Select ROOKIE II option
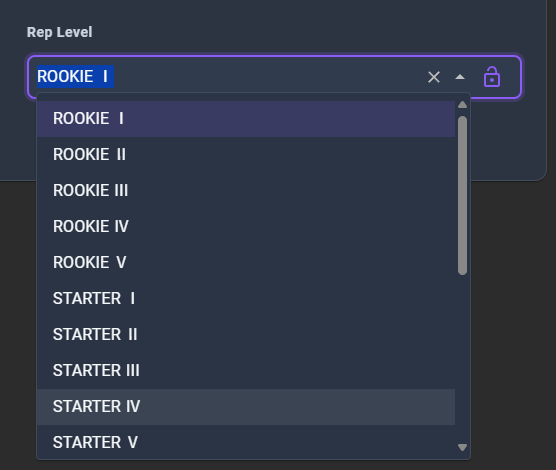 click(246, 155)
